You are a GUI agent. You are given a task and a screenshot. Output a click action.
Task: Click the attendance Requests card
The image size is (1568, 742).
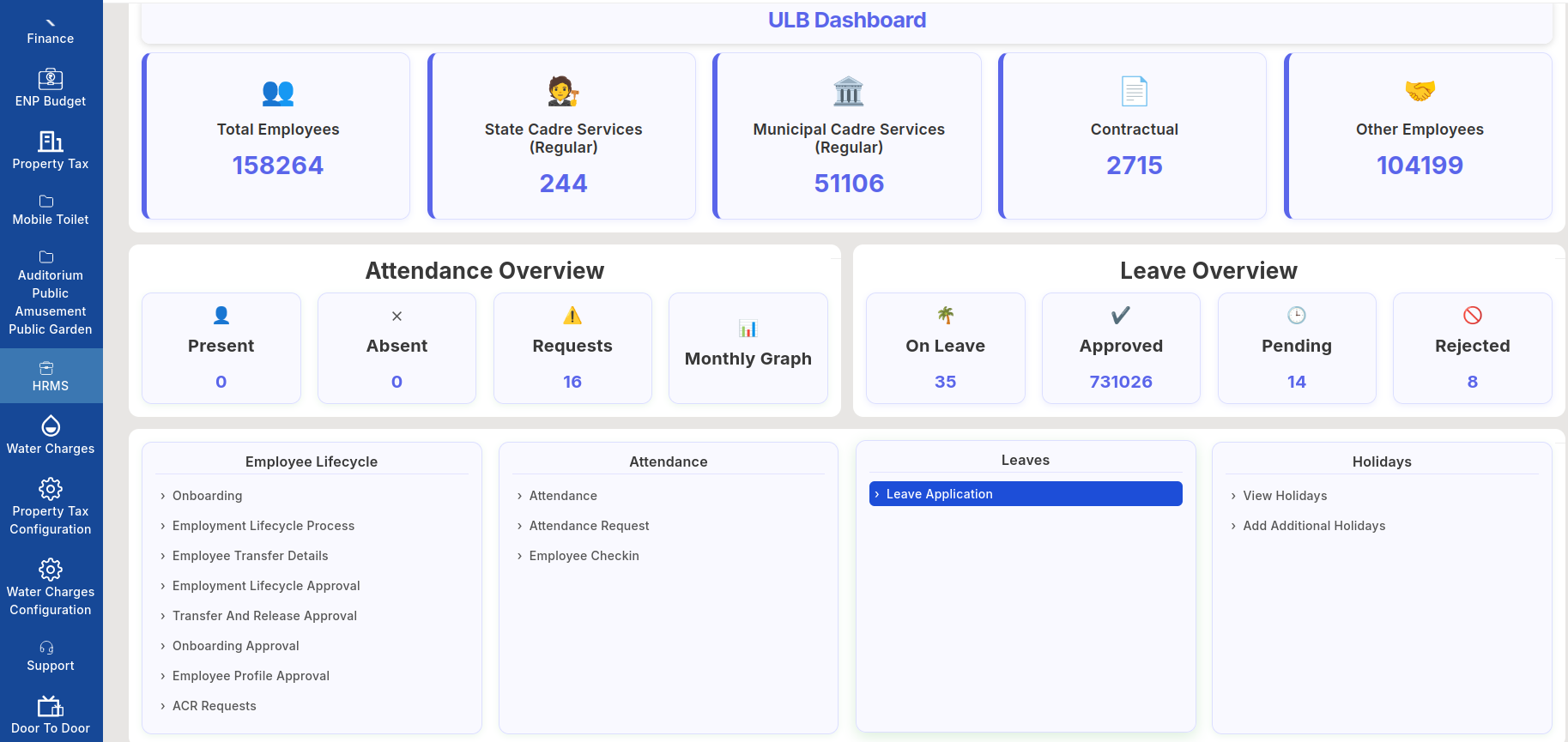pyautogui.click(x=572, y=348)
